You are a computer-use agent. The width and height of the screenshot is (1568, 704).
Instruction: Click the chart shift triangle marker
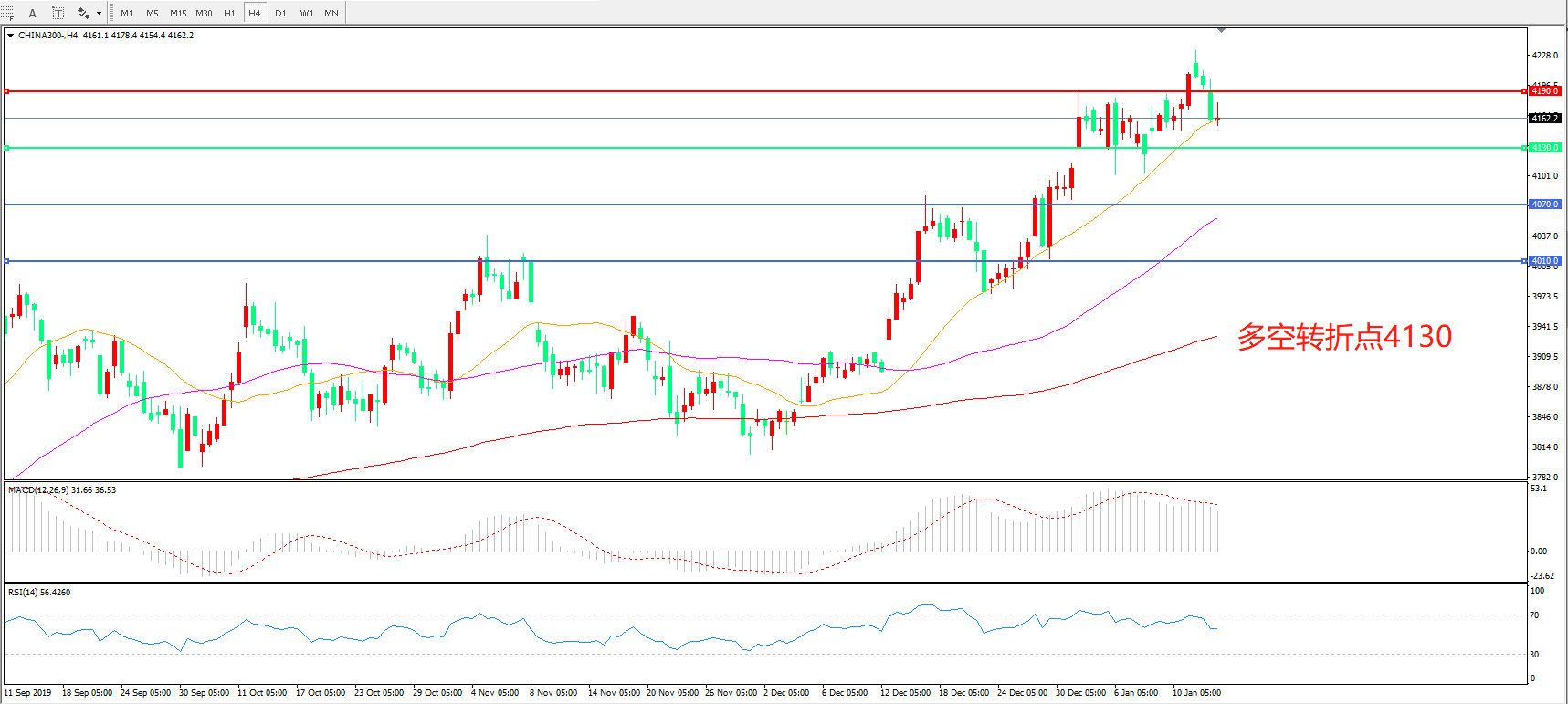(x=1221, y=31)
